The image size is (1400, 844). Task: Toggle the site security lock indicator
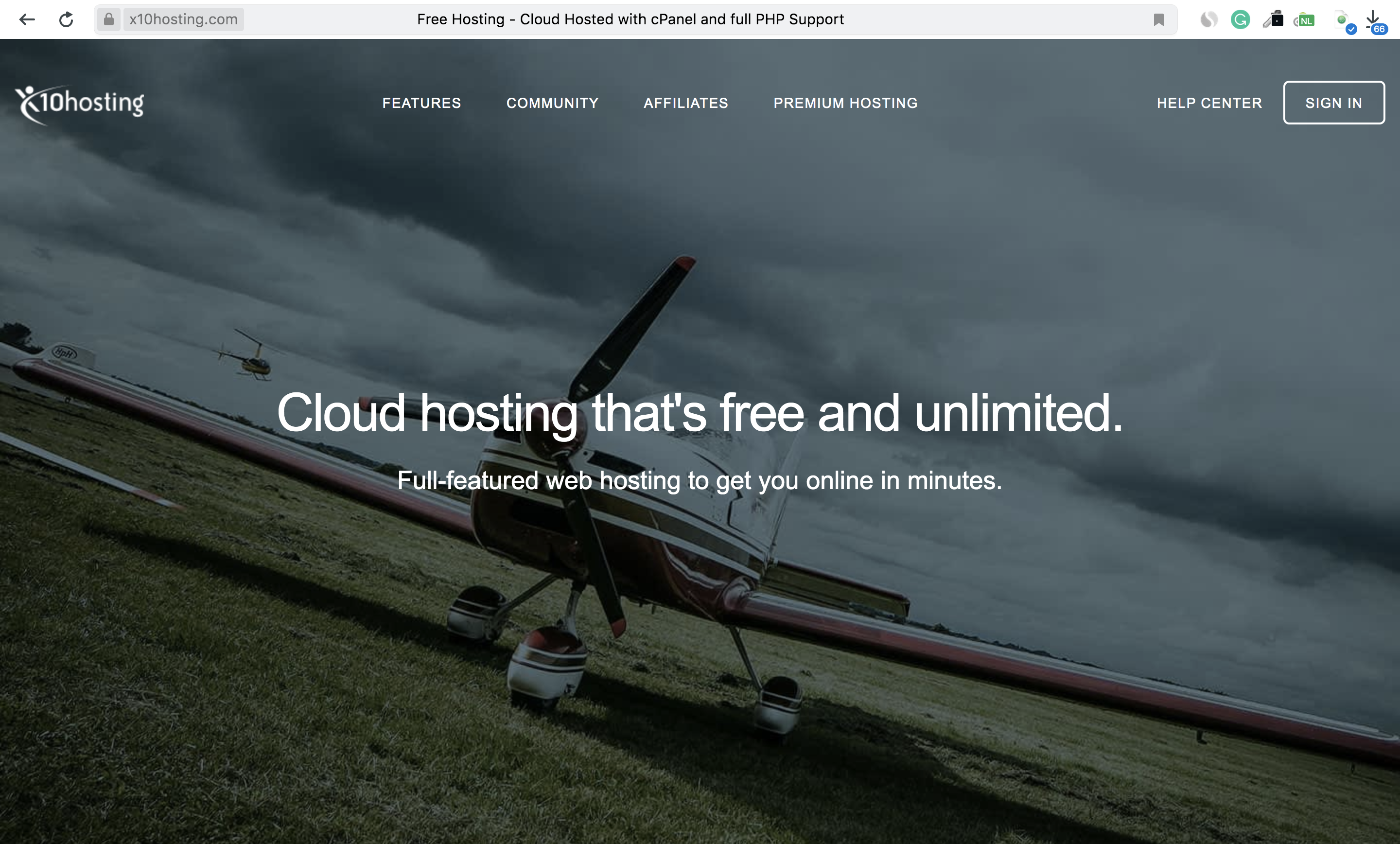tap(108, 19)
